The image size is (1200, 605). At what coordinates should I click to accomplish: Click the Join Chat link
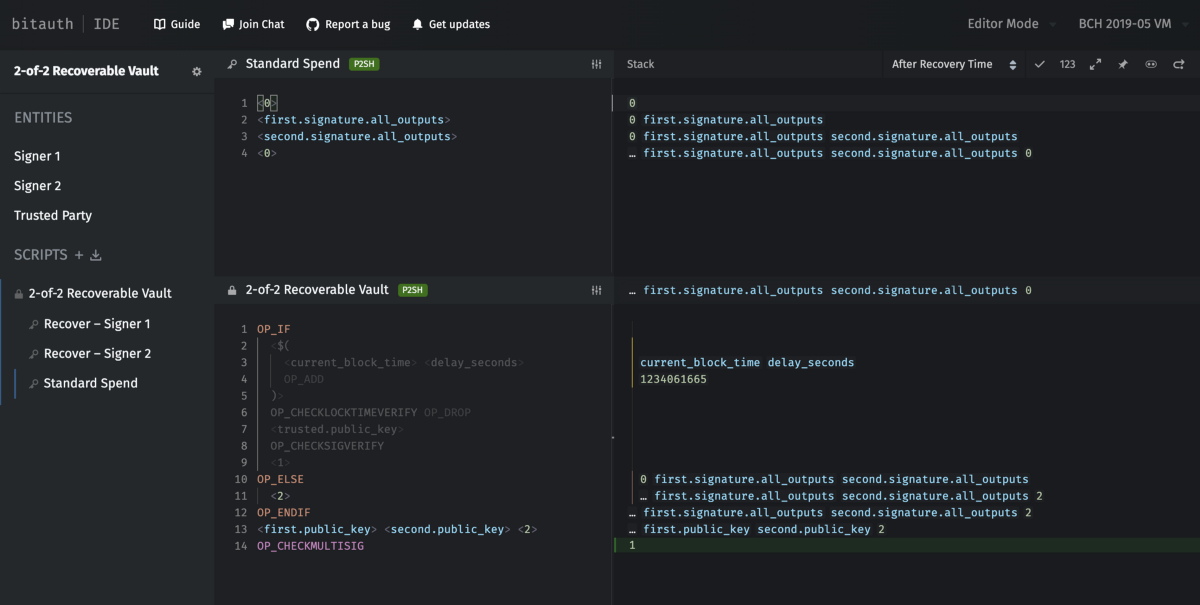(253, 24)
